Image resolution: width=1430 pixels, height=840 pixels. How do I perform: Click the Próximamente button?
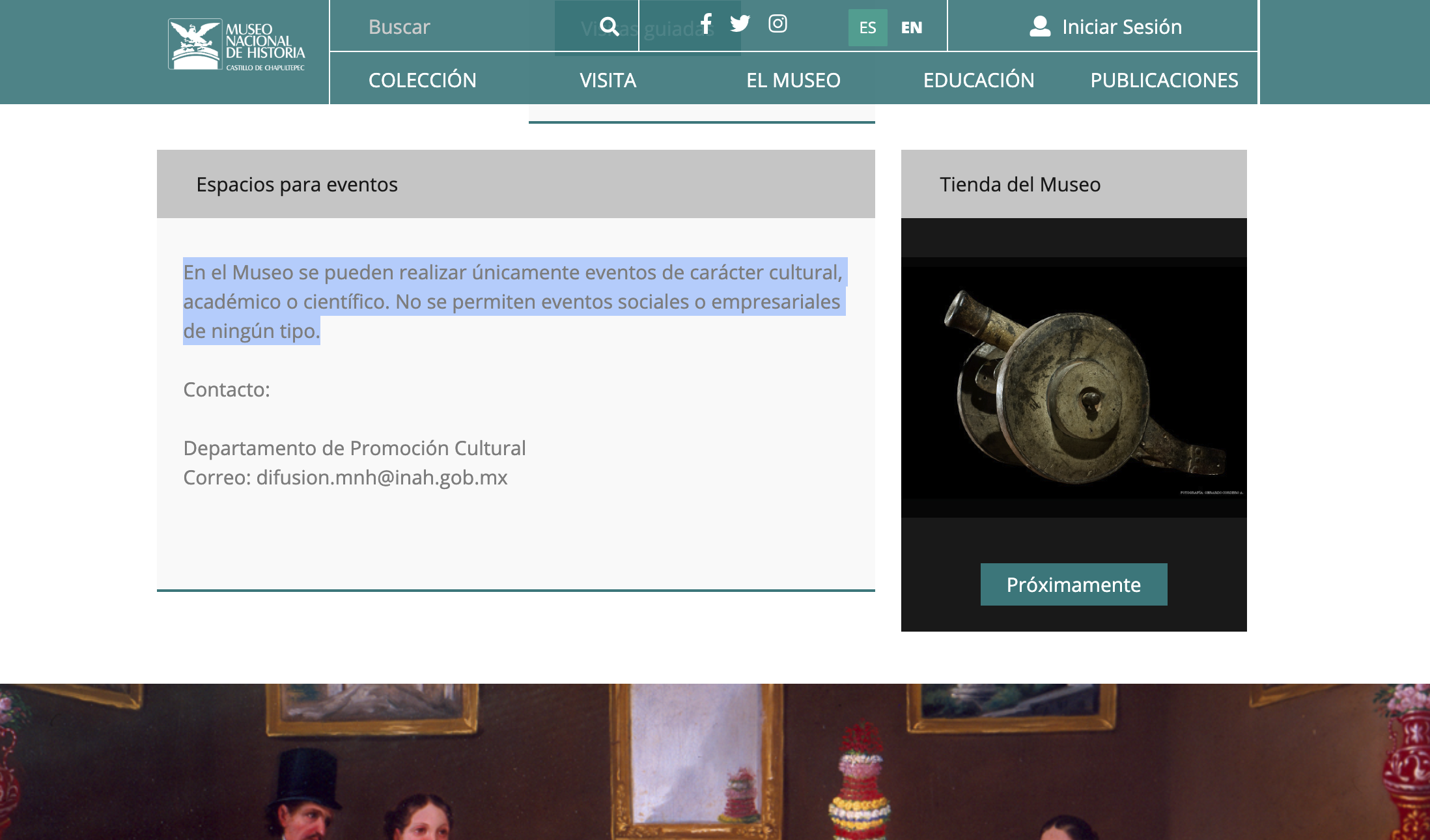1074,584
